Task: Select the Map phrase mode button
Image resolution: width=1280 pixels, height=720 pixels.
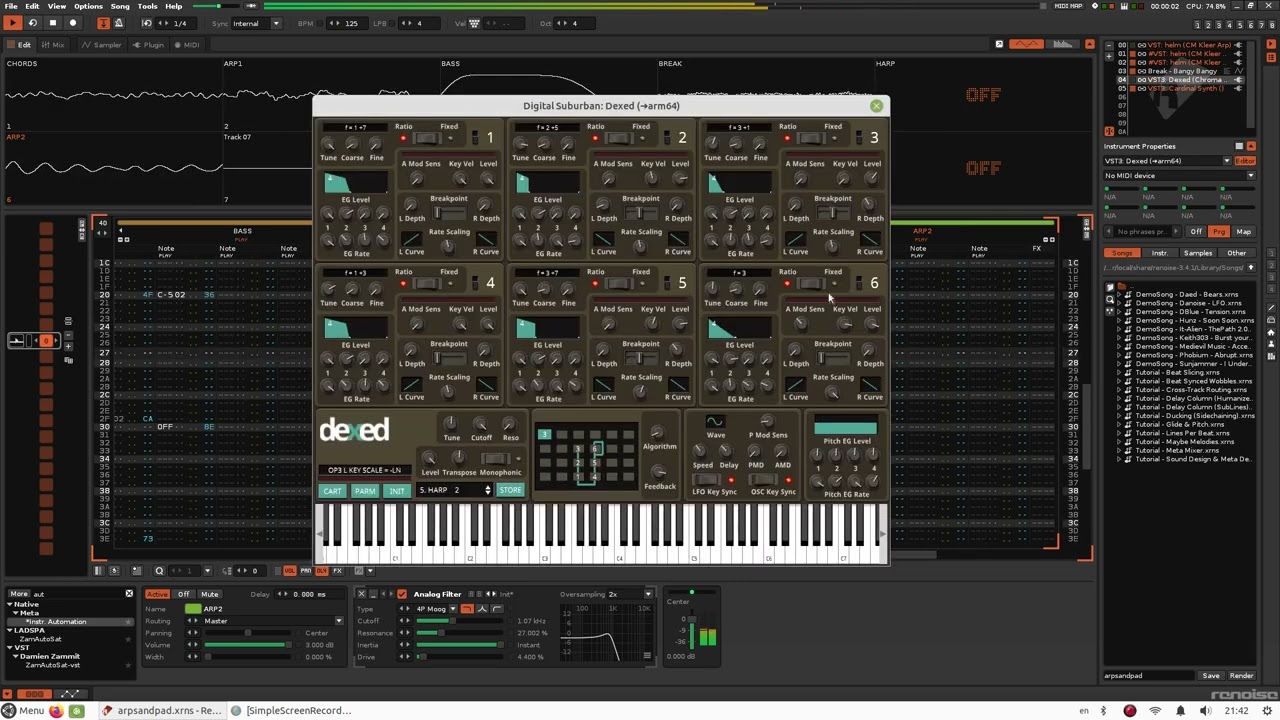Action: pyautogui.click(x=1244, y=232)
